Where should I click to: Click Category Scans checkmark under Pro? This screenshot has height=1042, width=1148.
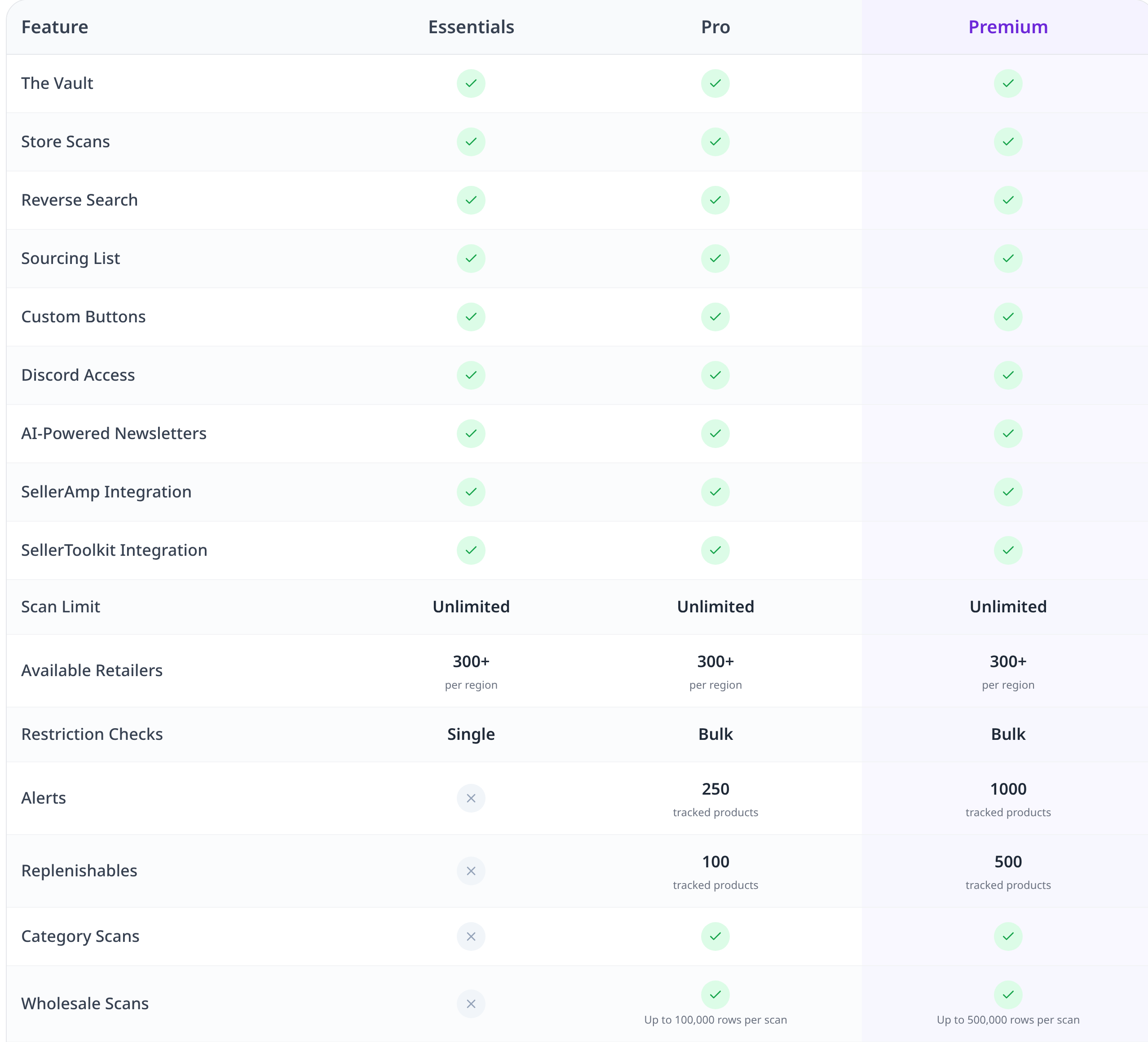[x=715, y=936]
